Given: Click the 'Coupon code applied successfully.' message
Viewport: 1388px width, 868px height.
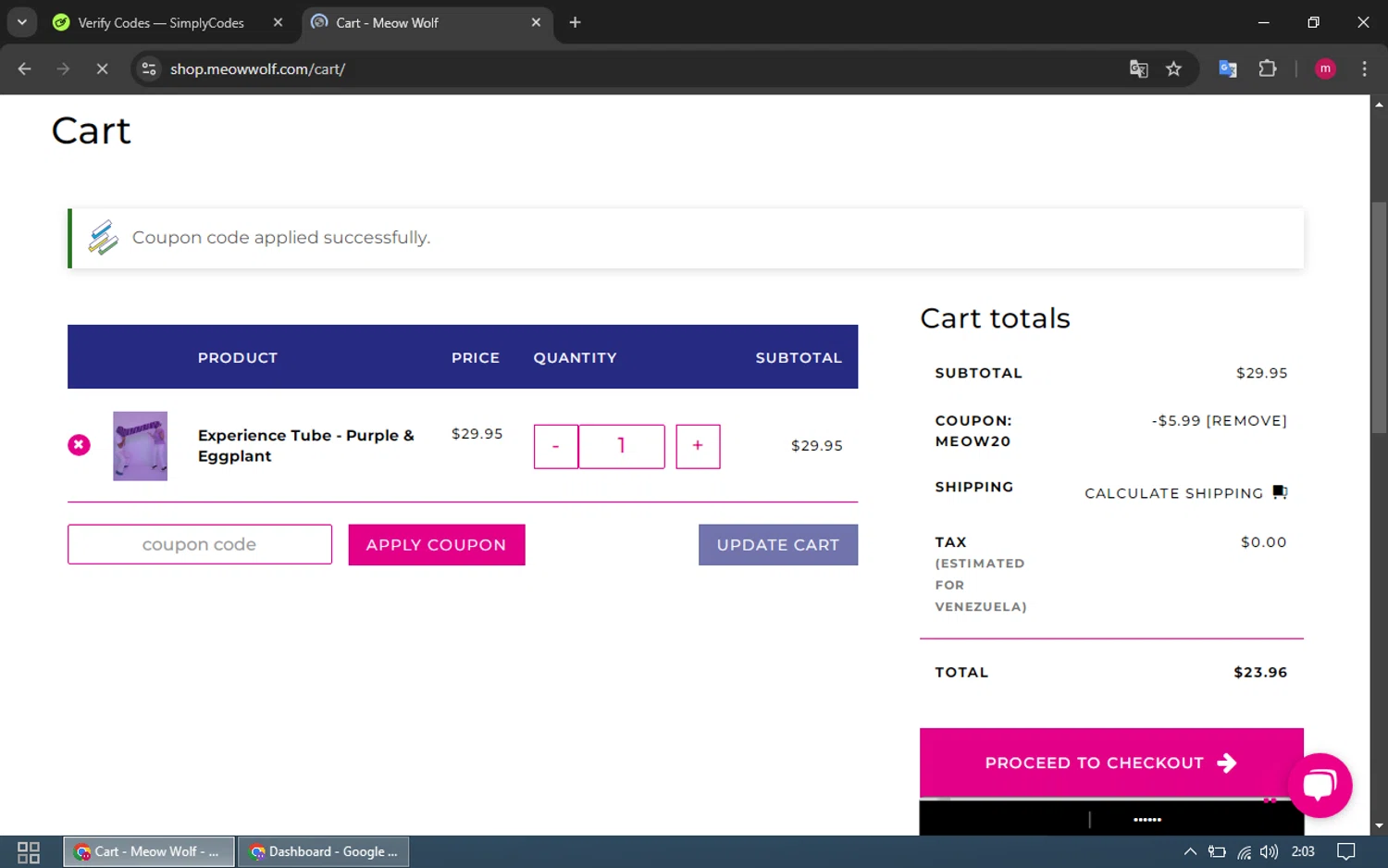Looking at the screenshot, I should pos(281,238).
